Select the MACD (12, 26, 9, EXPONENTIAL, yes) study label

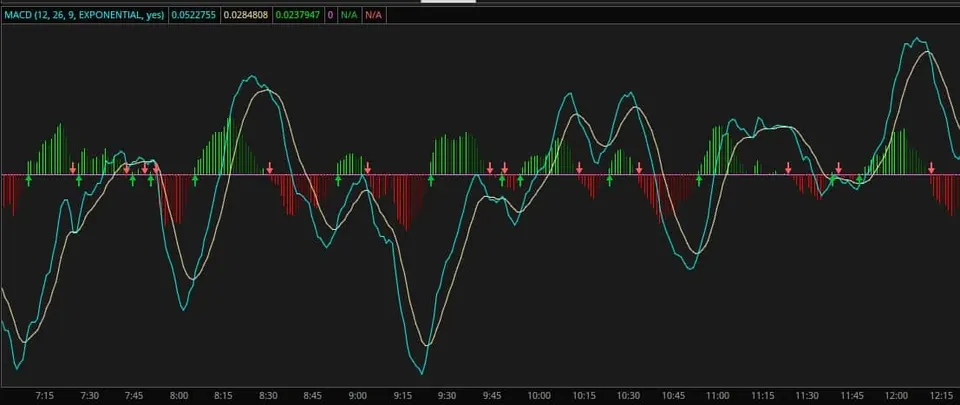(84, 15)
